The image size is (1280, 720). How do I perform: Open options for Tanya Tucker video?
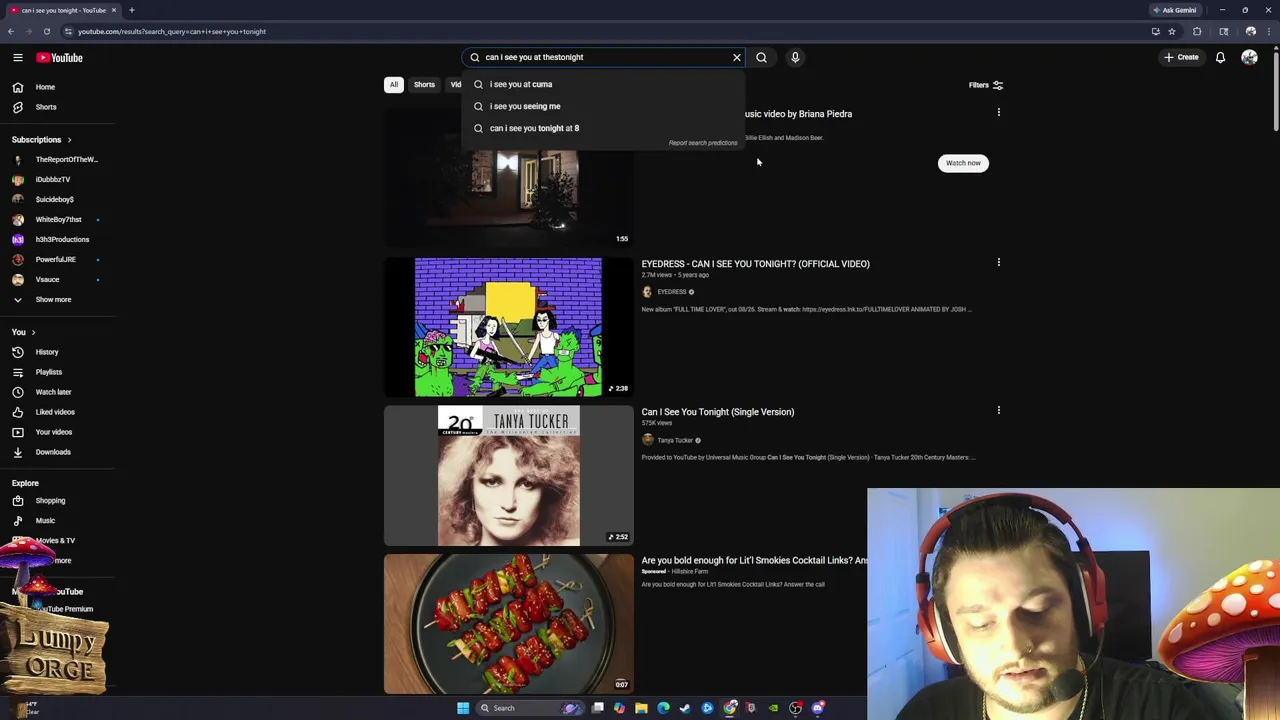click(998, 411)
